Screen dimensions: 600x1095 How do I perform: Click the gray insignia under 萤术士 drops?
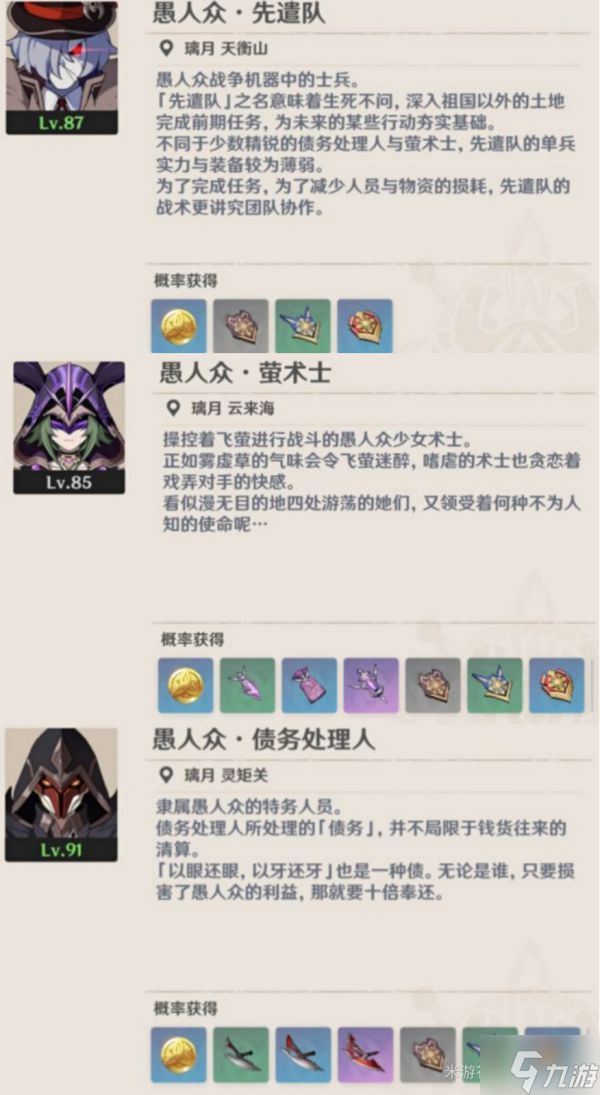[x=433, y=685]
